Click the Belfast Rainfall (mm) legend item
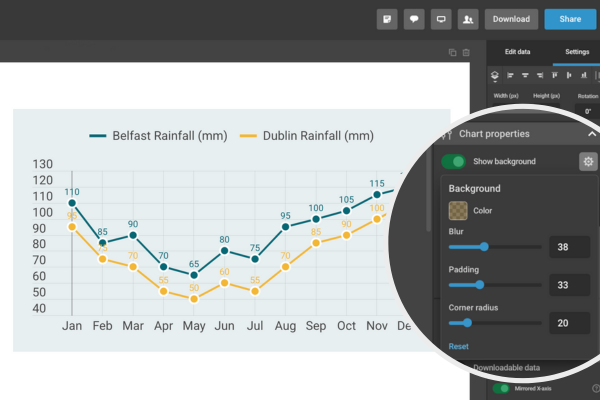Screen dimensions: 600x400 click(x=158, y=136)
